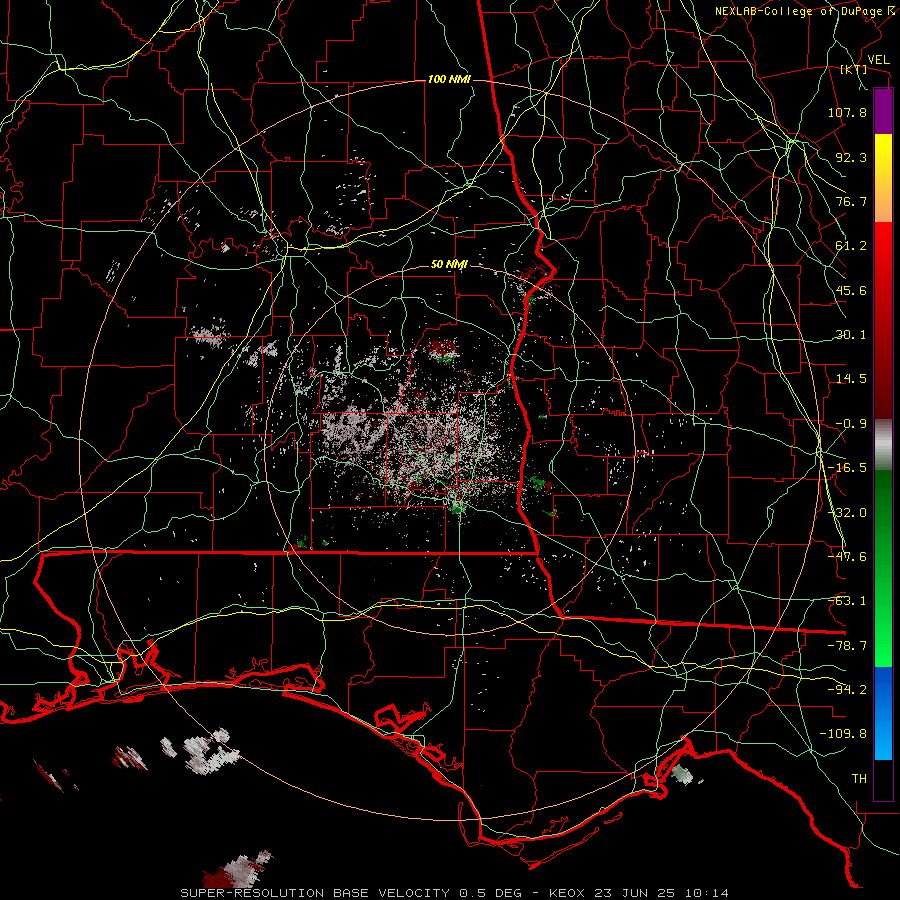Click the 50 NMI range ring label

click(x=449, y=265)
